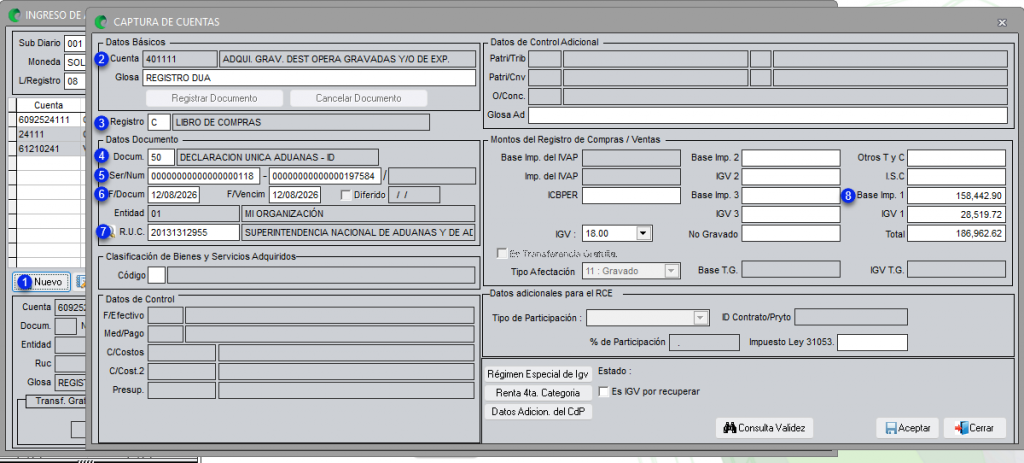
Task: Click the I.S.C field
Action: (956, 176)
